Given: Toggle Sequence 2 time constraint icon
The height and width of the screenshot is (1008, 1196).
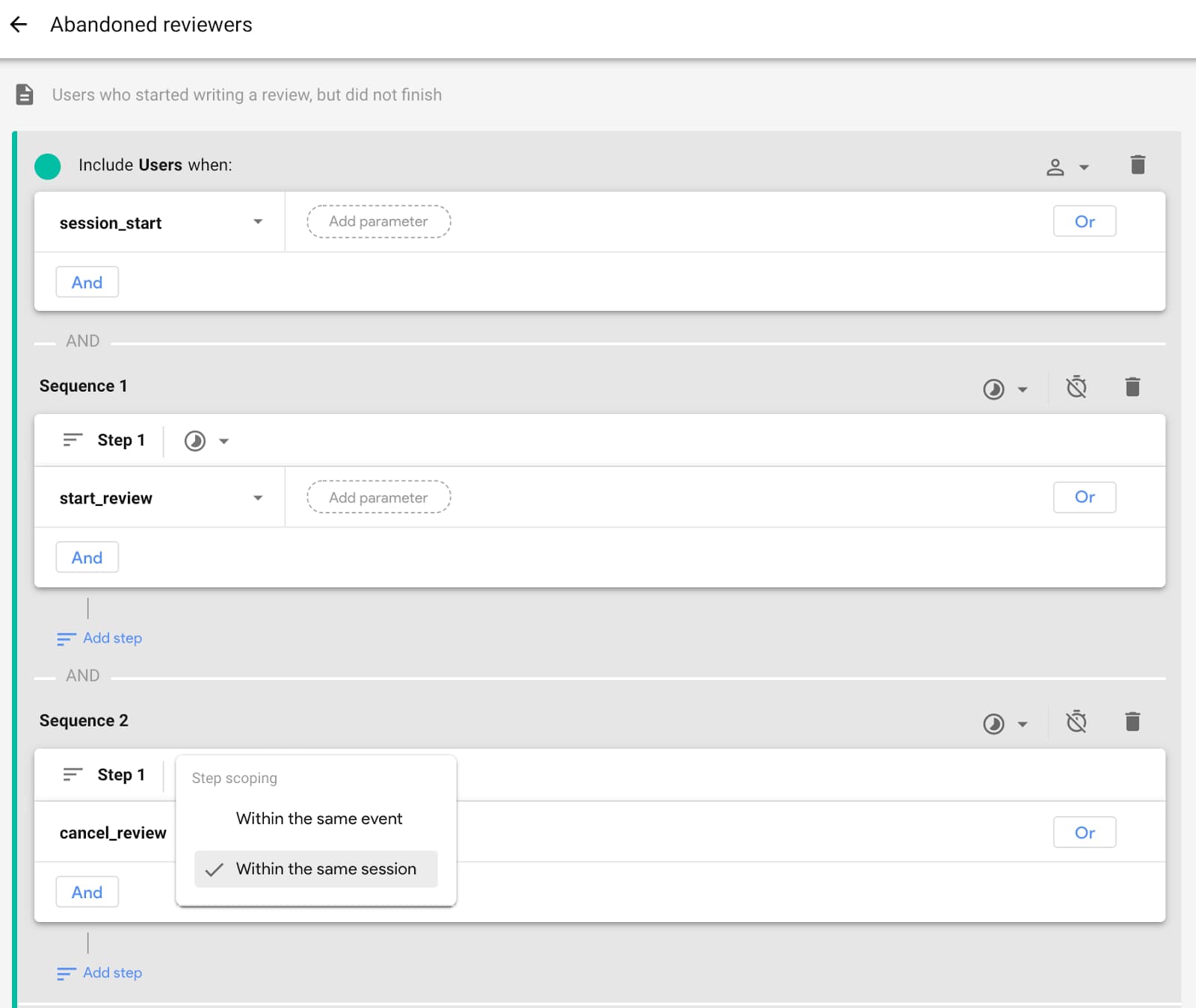Looking at the screenshot, I should (x=1076, y=722).
